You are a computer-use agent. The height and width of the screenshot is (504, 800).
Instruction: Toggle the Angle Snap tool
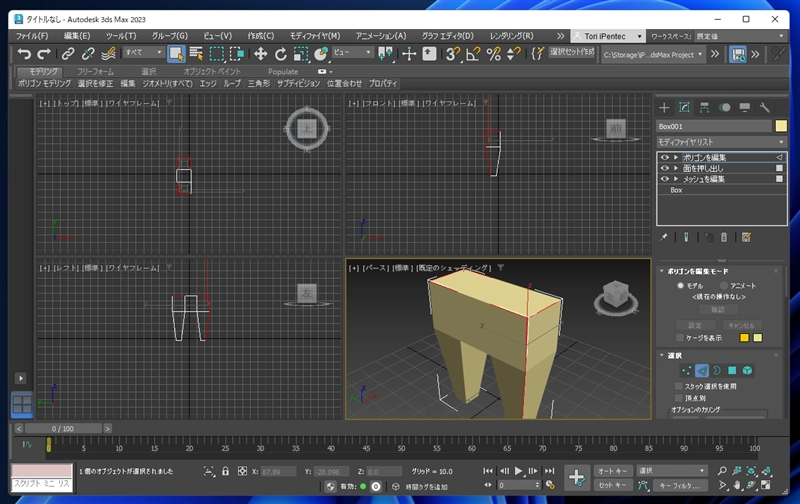click(x=473, y=54)
